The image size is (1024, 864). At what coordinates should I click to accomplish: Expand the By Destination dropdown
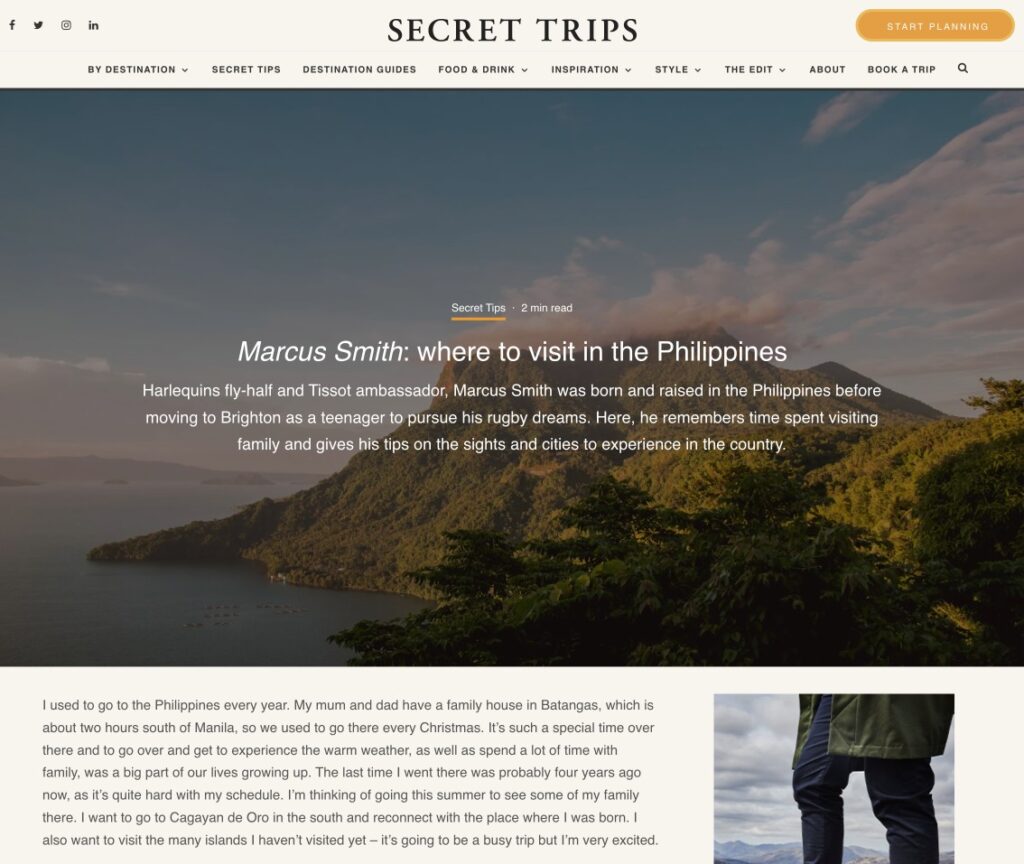[x=138, y=69]
